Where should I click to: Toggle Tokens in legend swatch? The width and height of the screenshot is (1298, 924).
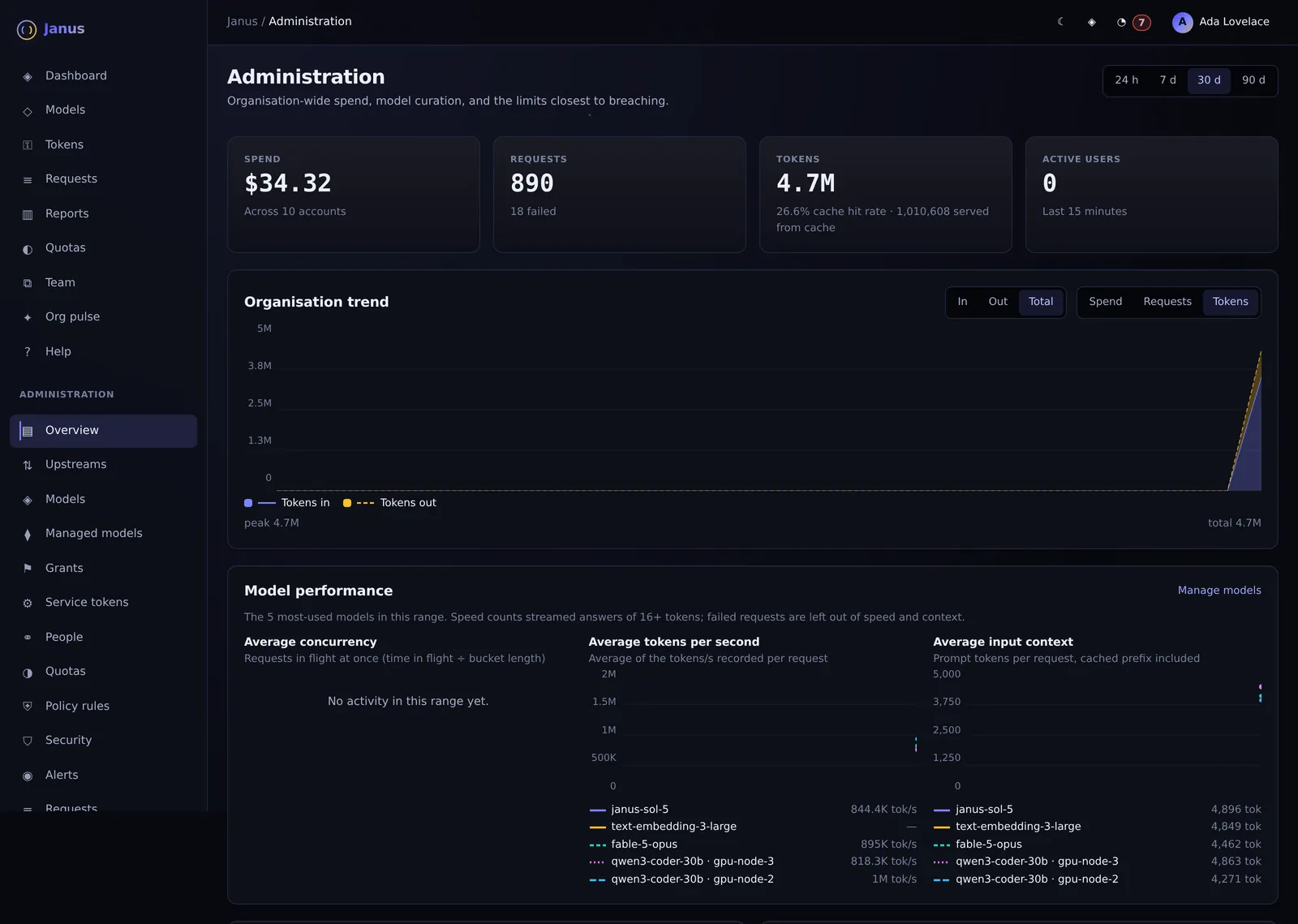(x=248, y=503)
